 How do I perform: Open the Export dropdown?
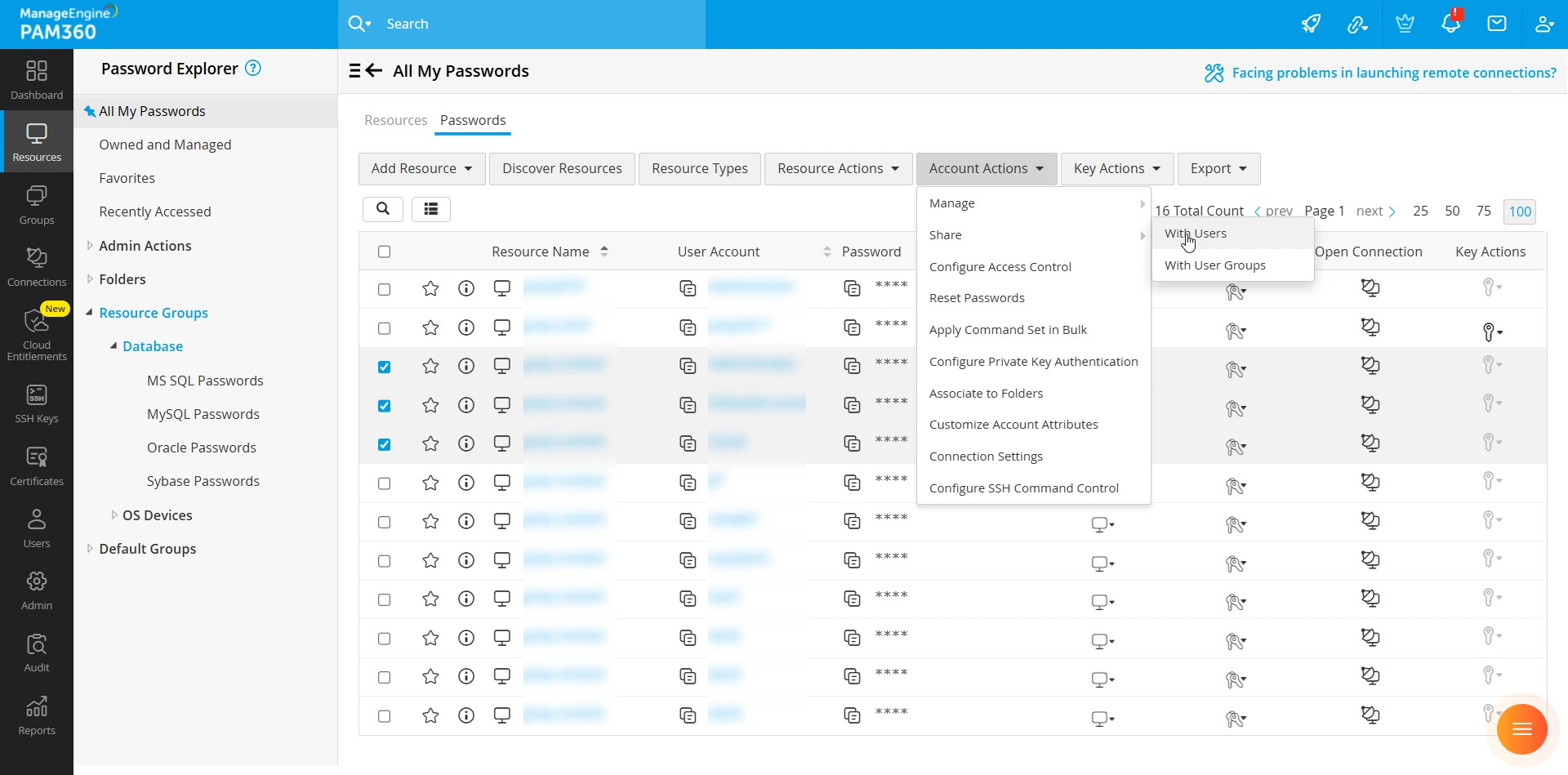[1218, 169]
